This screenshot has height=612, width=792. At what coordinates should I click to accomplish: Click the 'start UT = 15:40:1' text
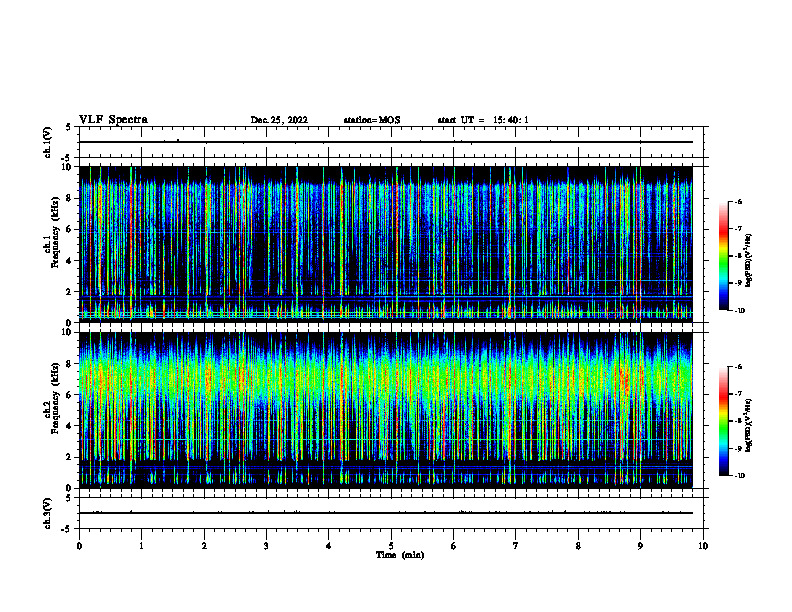[x=483, y=120]
